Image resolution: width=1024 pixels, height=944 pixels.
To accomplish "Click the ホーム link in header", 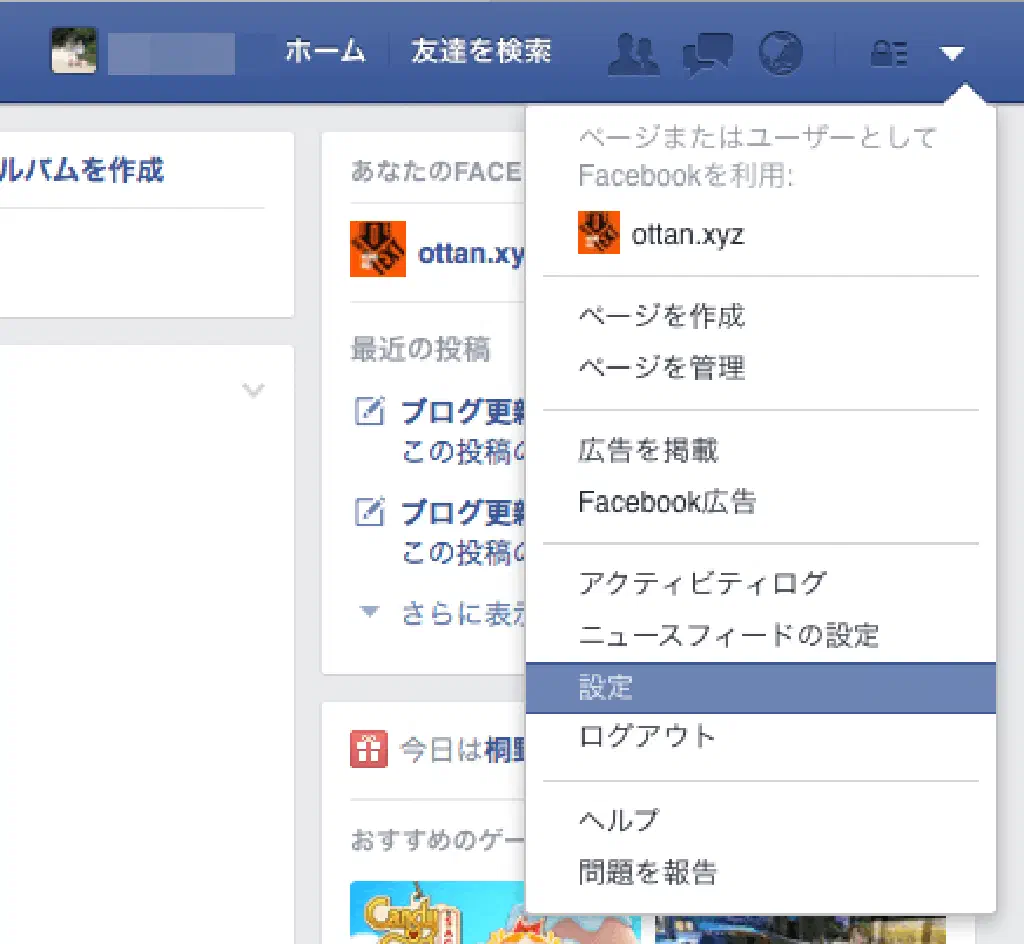I will point(325,51).
